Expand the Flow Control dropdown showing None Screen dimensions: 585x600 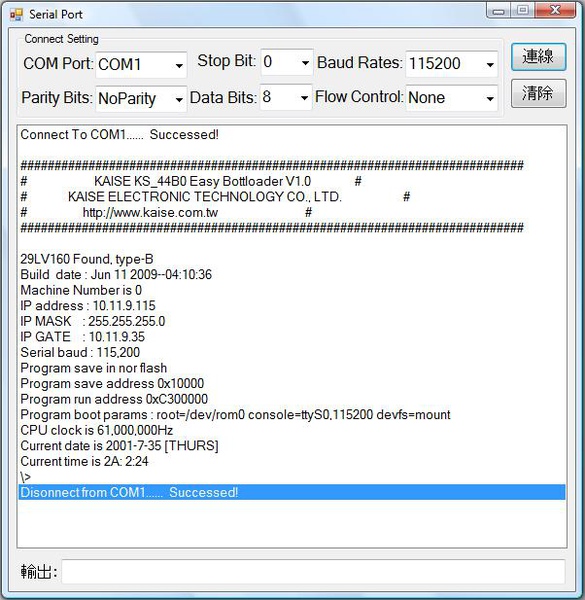(451, 98)
